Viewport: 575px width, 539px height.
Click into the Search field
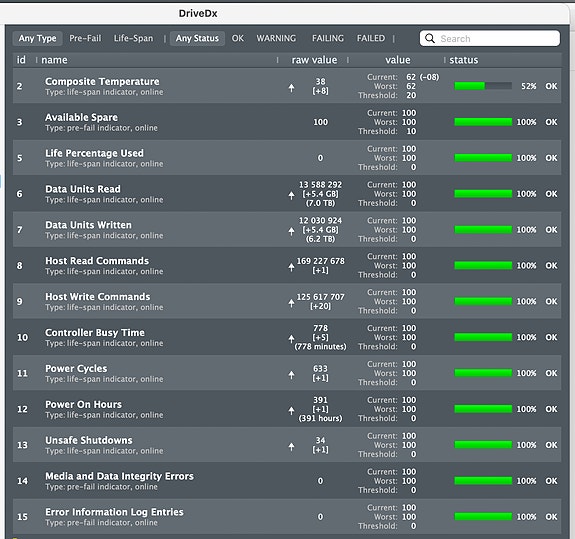[490, 38]
